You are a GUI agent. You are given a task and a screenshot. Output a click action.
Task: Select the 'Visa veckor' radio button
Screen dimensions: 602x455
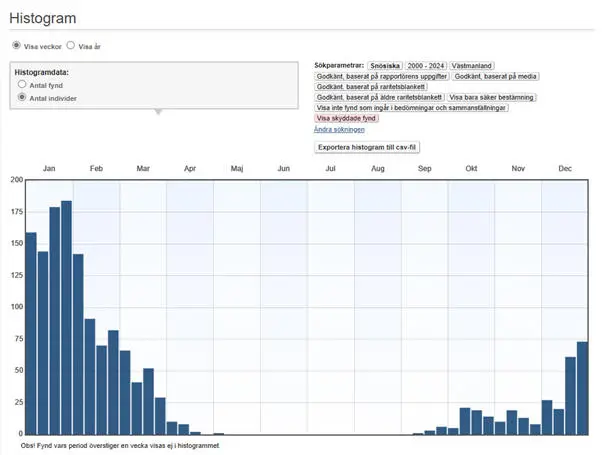[16, 46]
